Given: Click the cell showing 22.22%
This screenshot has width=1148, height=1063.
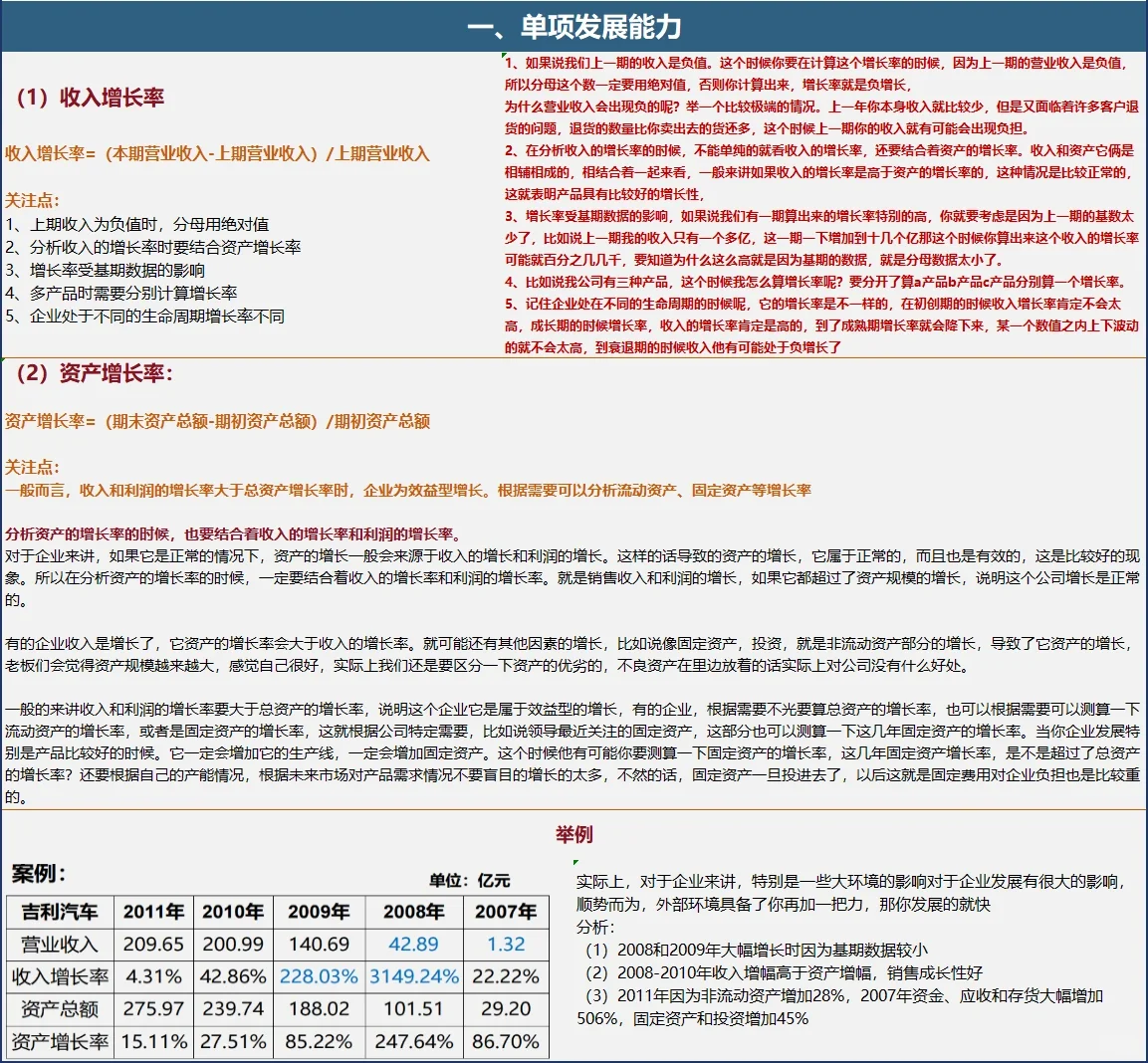Looking at the screenshot, I should pos(506,976).
